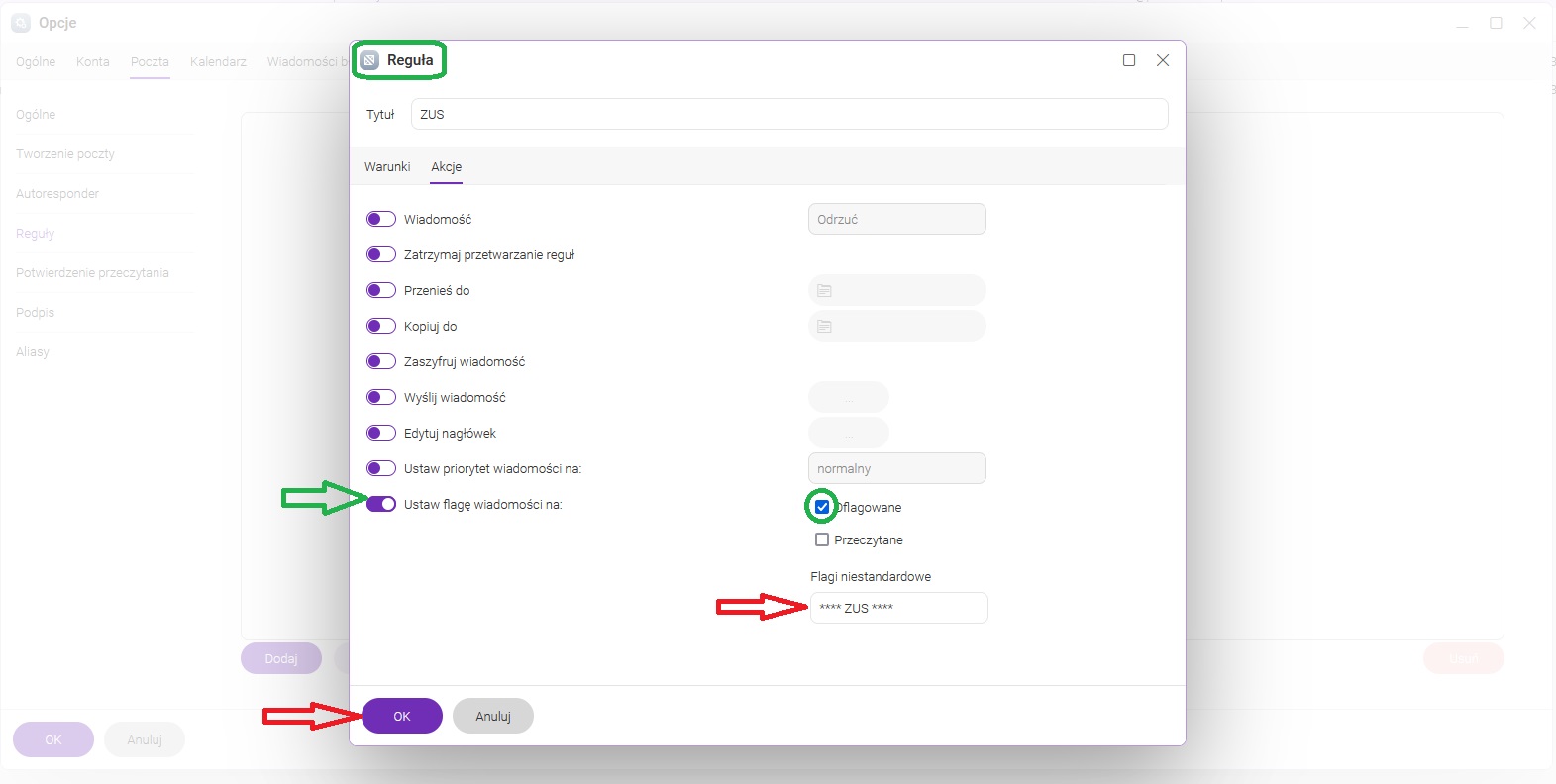Viewport: 1556px width, 784px height.
Task: Open the Wyślij wiadomość options button
Action: [848, 397]
